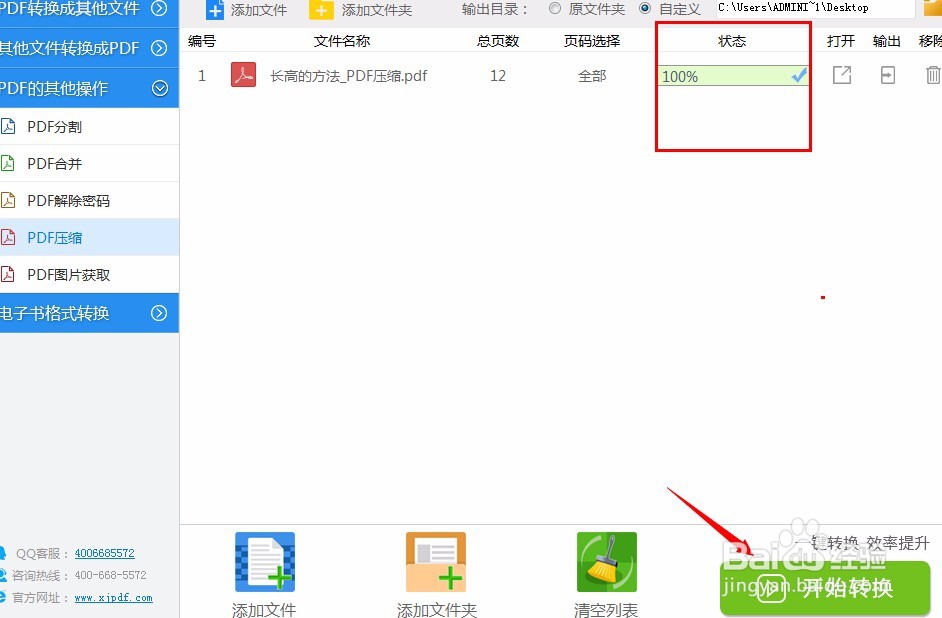Select the PDF合并 tool in sidebar
Image resolution: width=942 pixels, height=618 pixels.
(60, 163)
